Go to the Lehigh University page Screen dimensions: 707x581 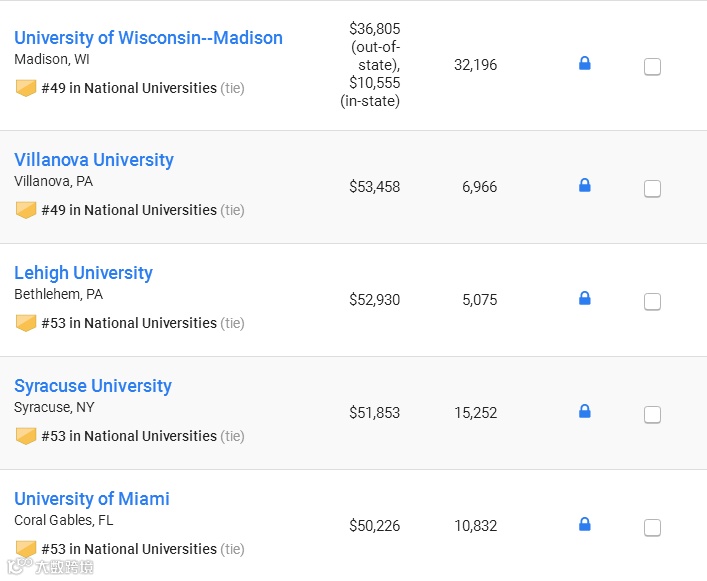(x=83, y=273)
